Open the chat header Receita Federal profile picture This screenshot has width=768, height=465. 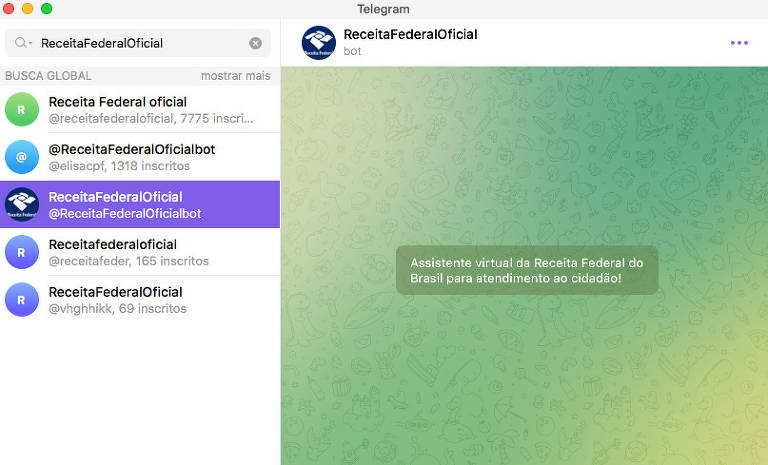point(318,43)
